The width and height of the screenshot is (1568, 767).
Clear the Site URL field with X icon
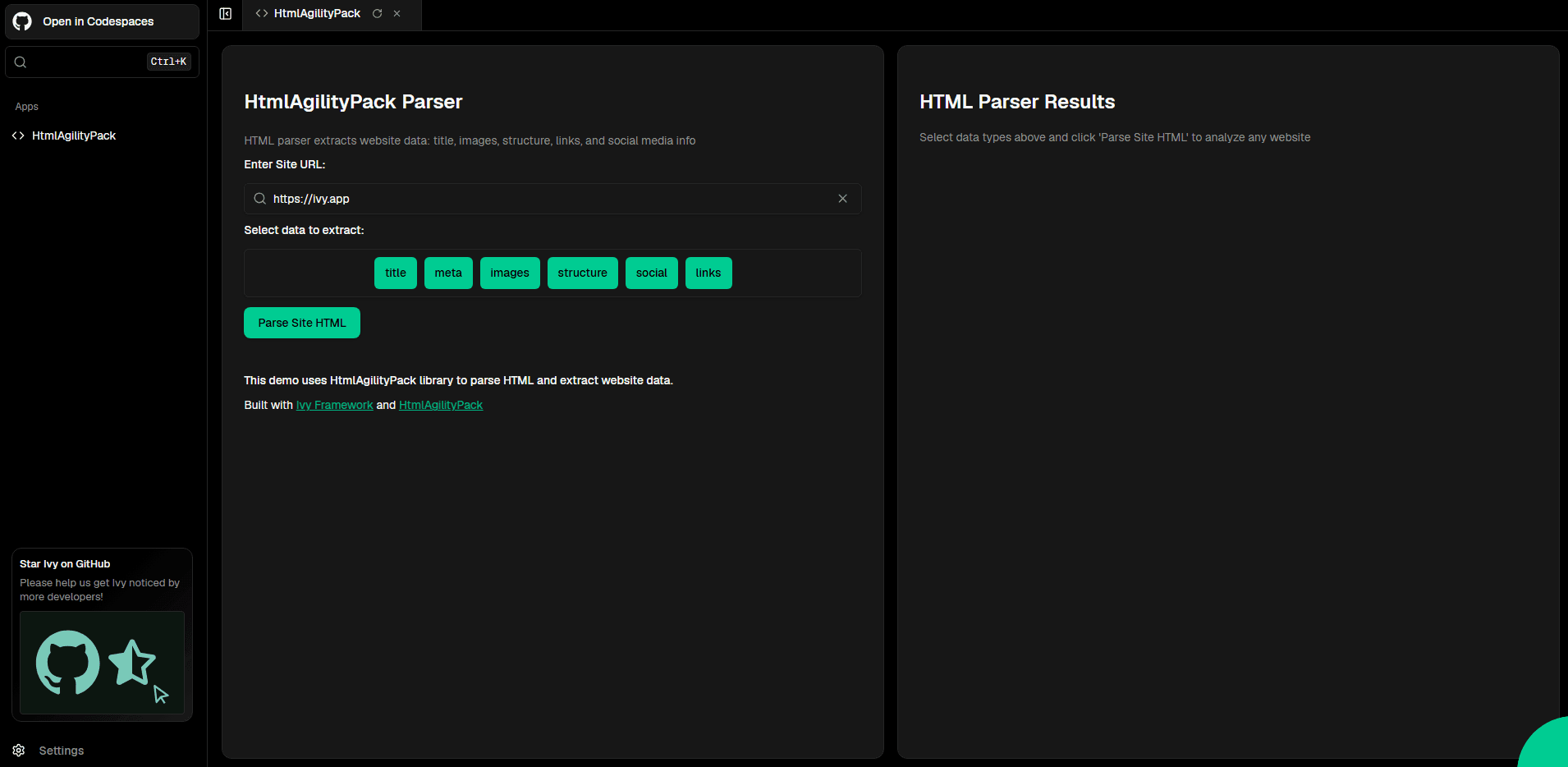click(x=842, y=199)
